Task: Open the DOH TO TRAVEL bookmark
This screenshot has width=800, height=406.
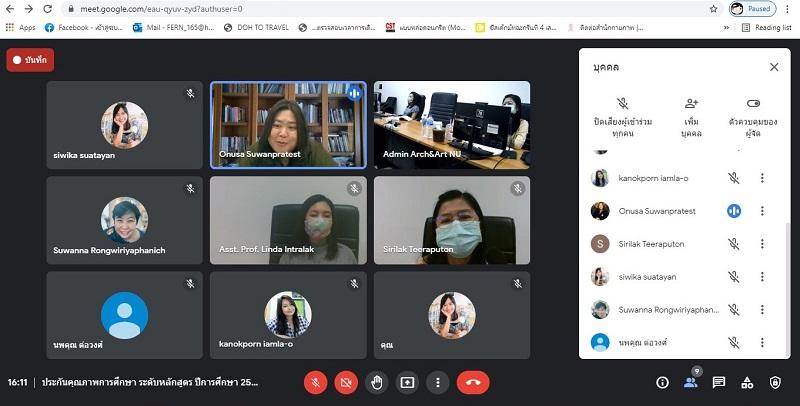Action: 257,28
